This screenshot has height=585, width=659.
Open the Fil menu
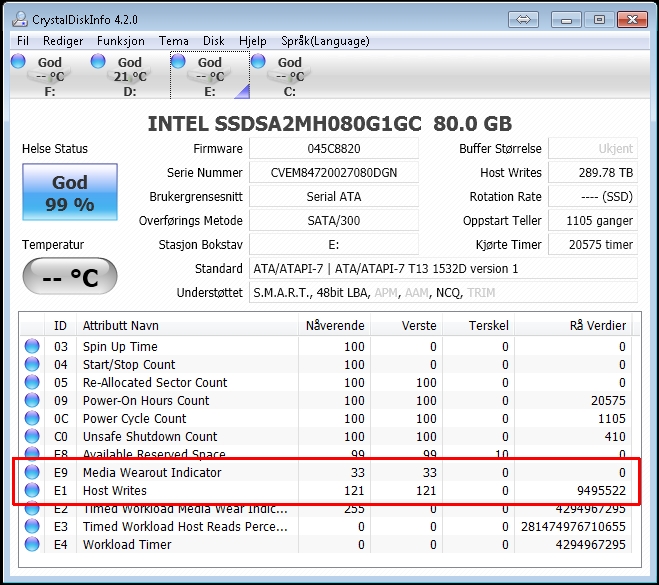23,41
